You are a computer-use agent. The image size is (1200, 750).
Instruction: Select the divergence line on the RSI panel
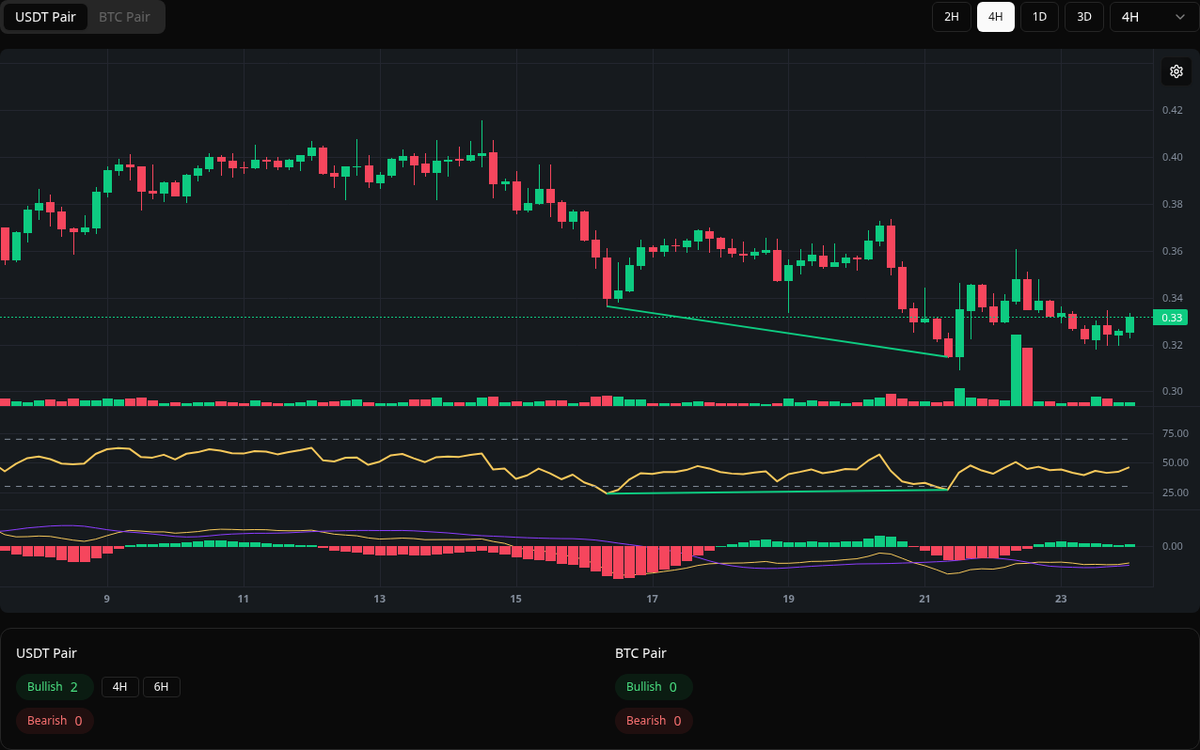pyautogui.click(x=780, y=492)
